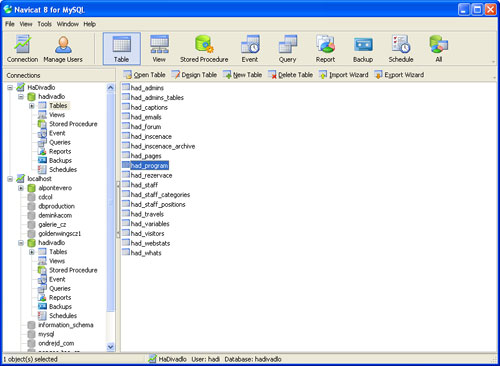Click the panel splitter collapse handle
The height and width of the screenshot is (366, 500).
[118, 209]
